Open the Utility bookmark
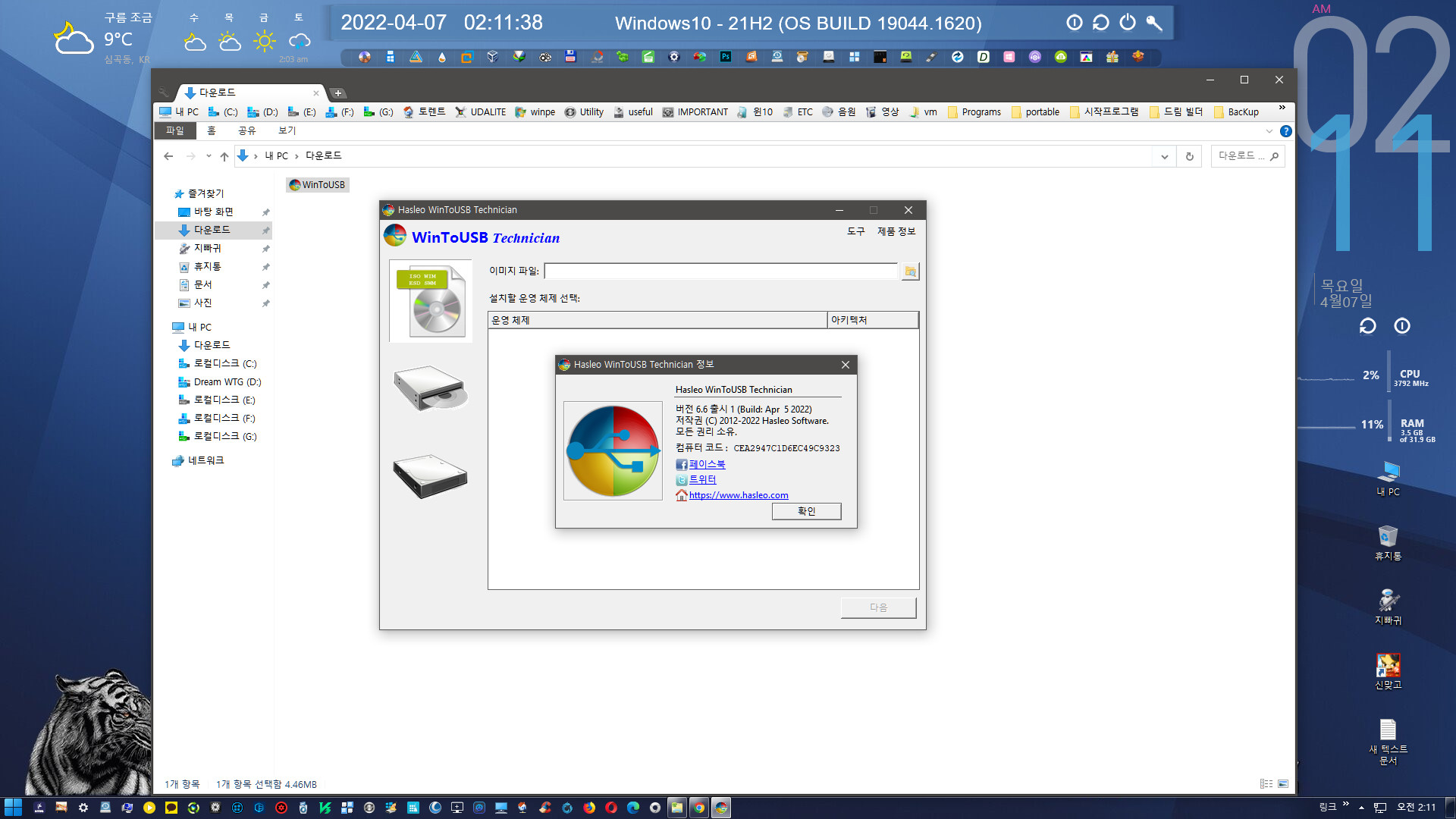Image resolution: width=1456 pixels, height=819 pixels. [x=585, y=112]
